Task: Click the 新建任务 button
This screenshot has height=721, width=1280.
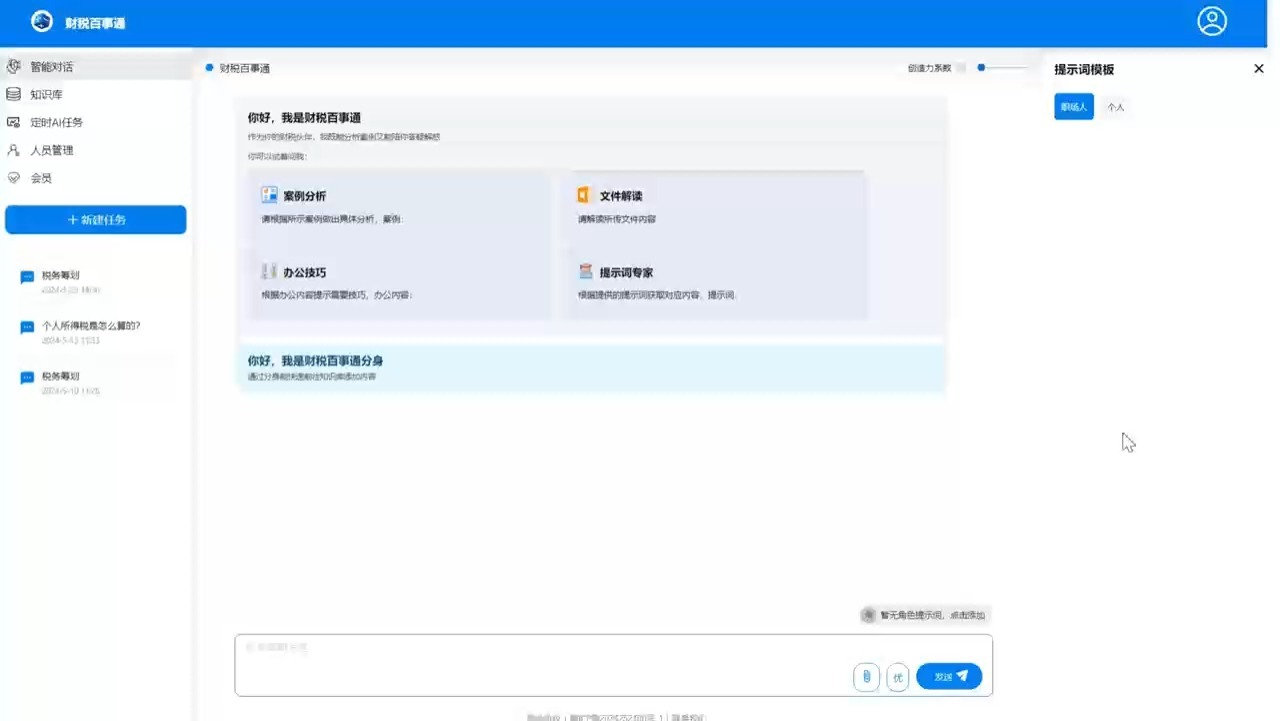Action: coord(95,219)
